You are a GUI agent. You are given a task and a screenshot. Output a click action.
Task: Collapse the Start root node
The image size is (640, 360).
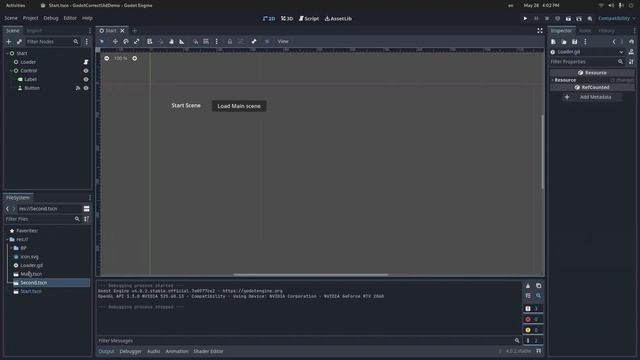(x=7, y=53)
